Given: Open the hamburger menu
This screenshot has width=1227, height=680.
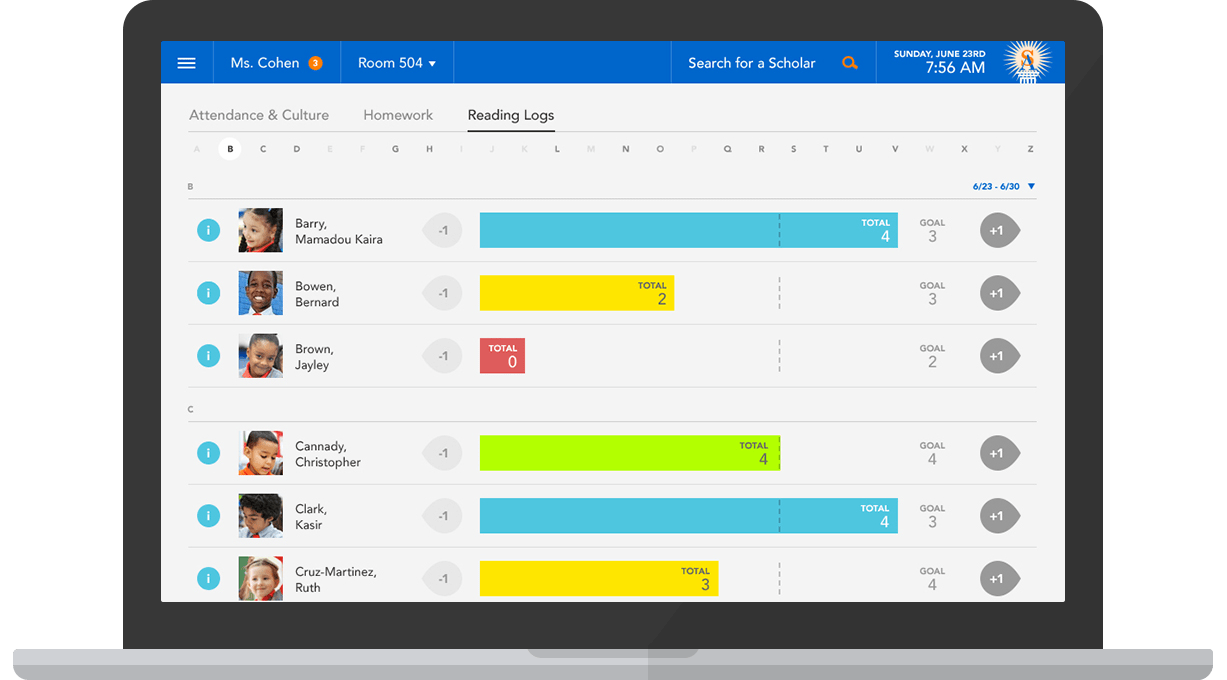Looking at the screenshot, I should pos(186,63).
